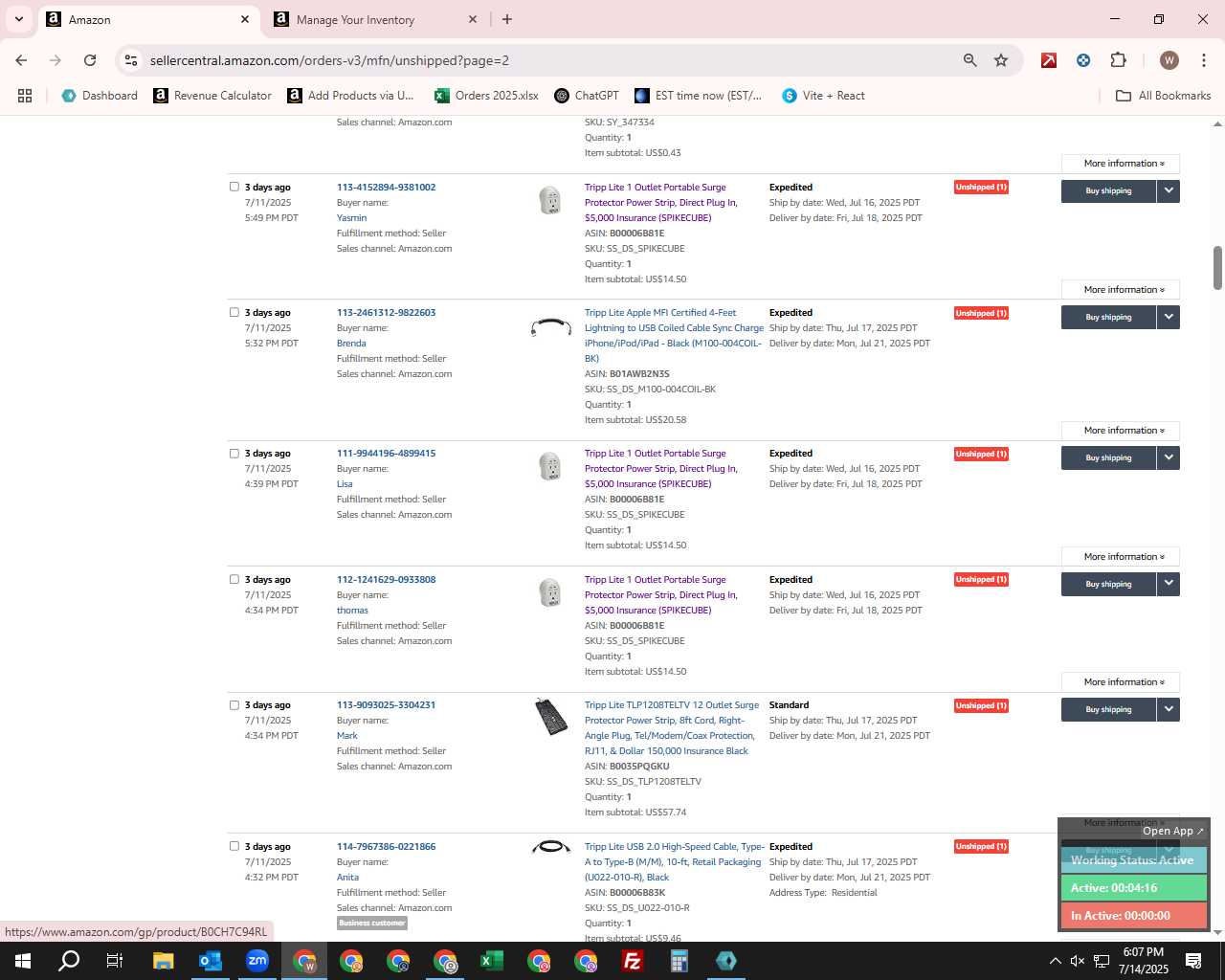Open Windows search from the taskbar
Image resolution: width=1225 pixels, height=980 pixels.
point(69,961)
